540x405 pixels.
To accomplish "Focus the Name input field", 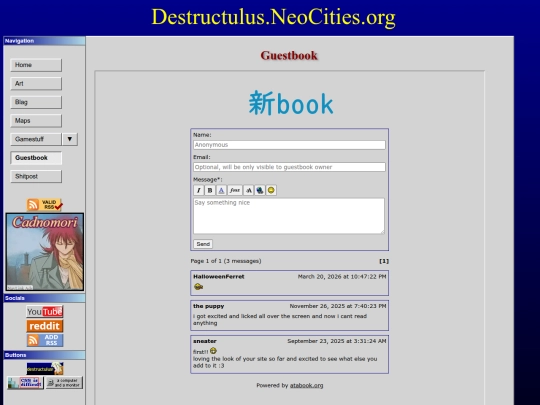I will (x=289, y=145).
